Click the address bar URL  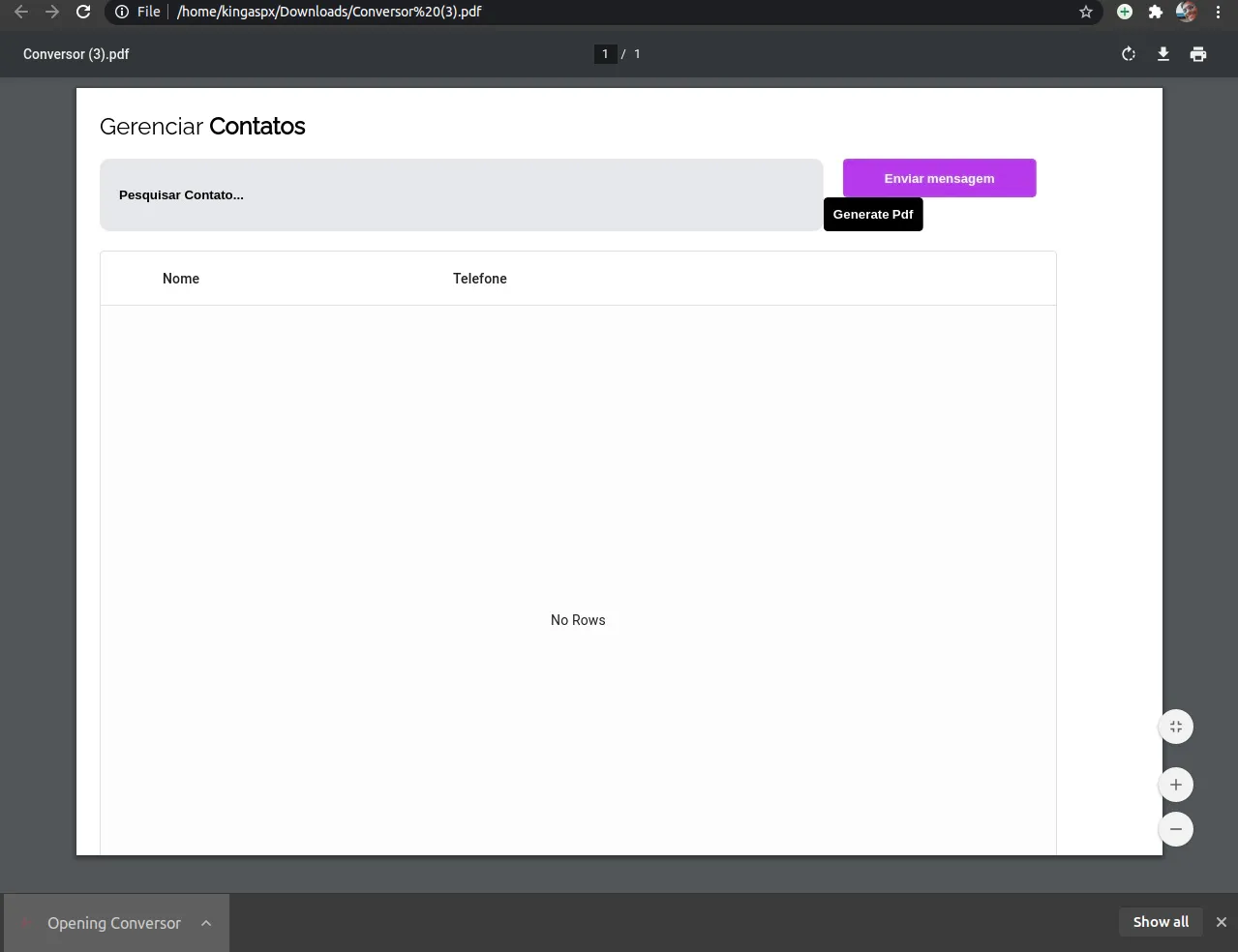point(329,12)
